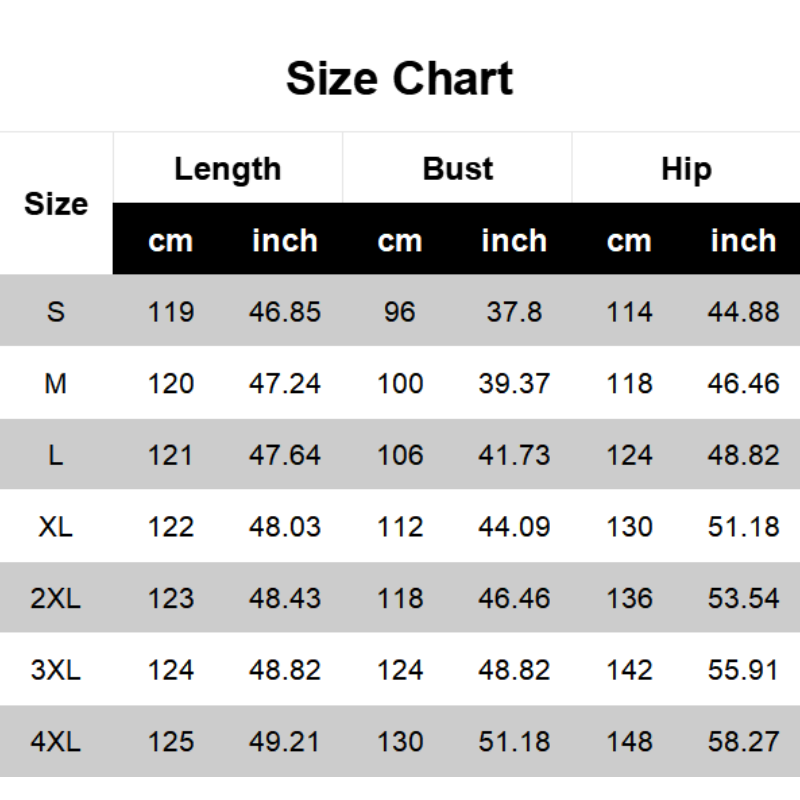Click the Size header cell
Screen dimensions: 800x800
pyautogui.click(x=56, y=204)
